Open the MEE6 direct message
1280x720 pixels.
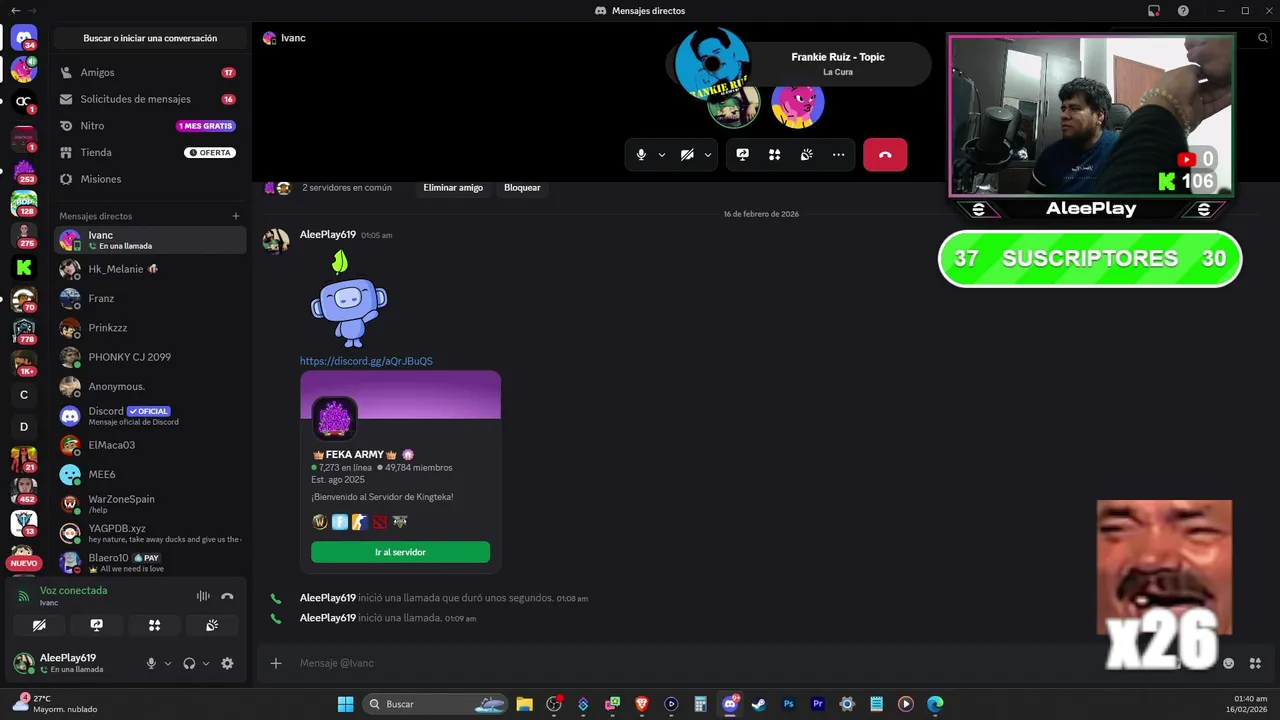click(x=150, y=474)
